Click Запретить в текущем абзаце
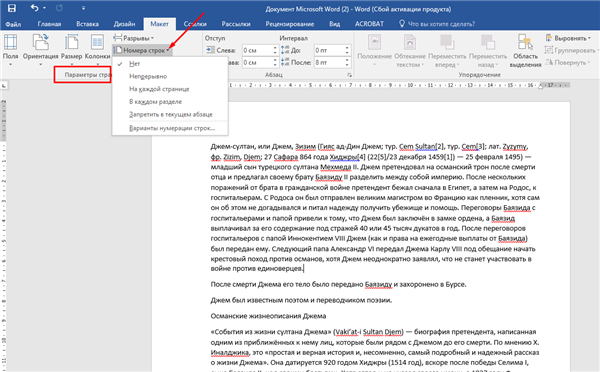This screenshot has width=600, height=372. pyautogui.click(x=170, y=114)
